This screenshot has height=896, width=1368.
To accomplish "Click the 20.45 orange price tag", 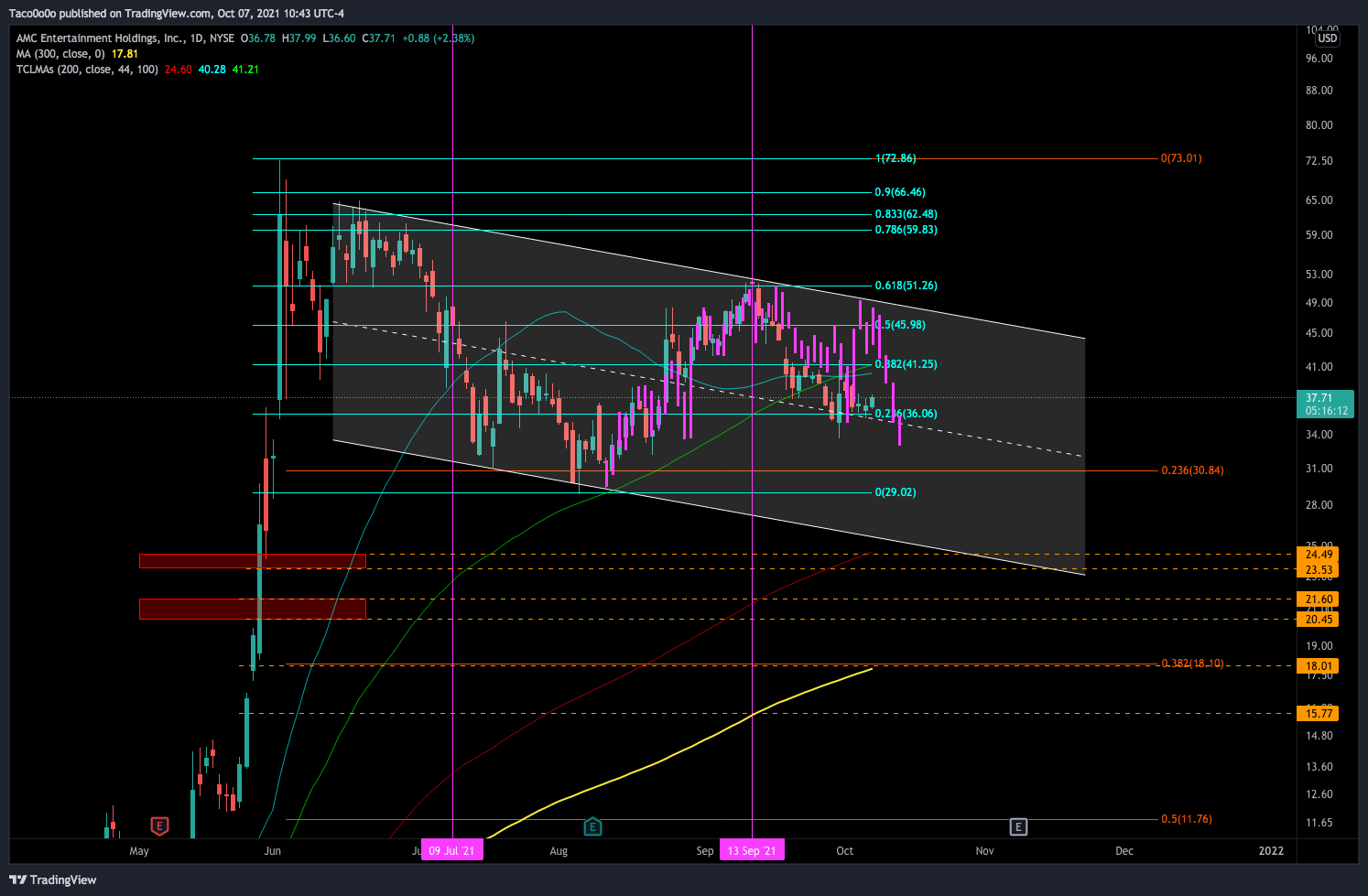I will click(x=1319, y=620).
